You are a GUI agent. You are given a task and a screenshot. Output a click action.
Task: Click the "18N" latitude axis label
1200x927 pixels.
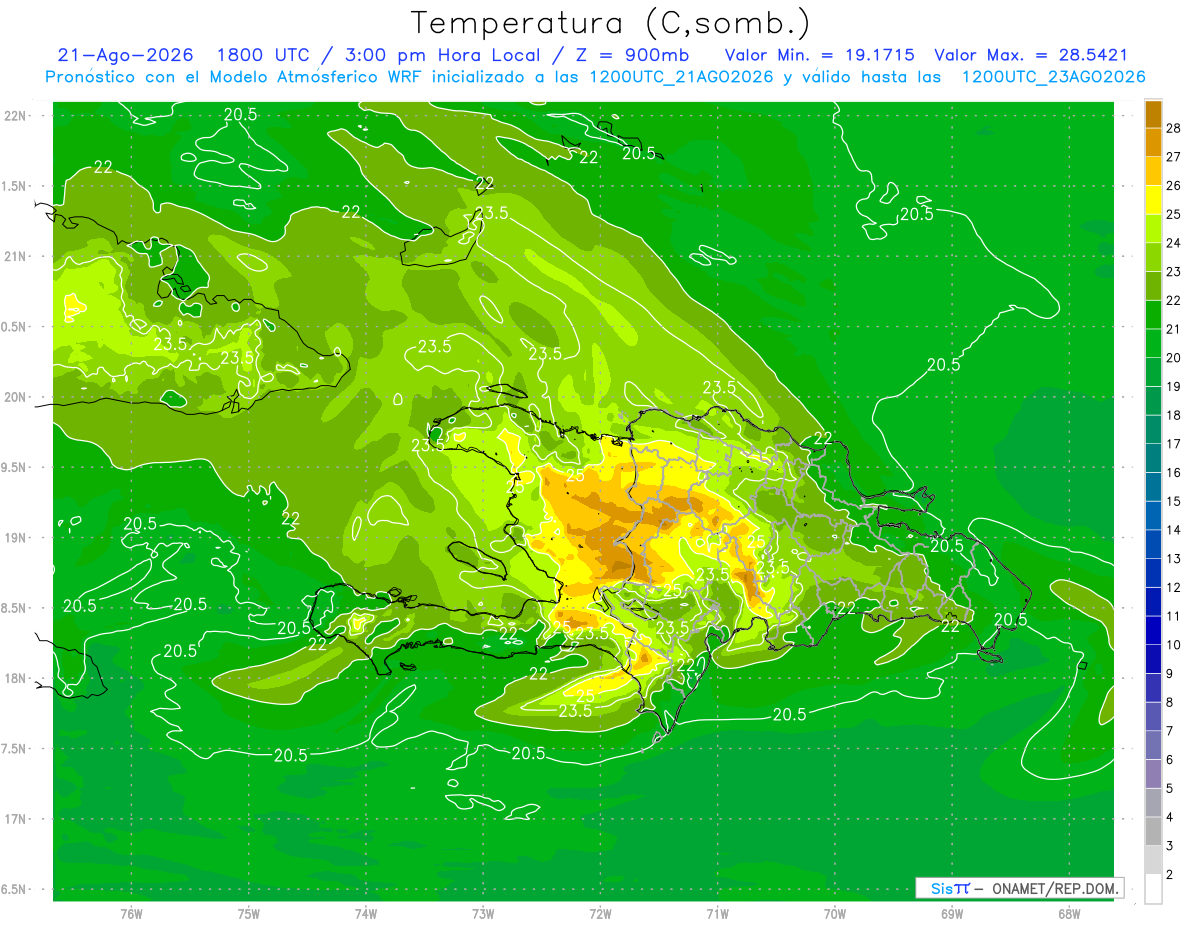click(16, 678)
